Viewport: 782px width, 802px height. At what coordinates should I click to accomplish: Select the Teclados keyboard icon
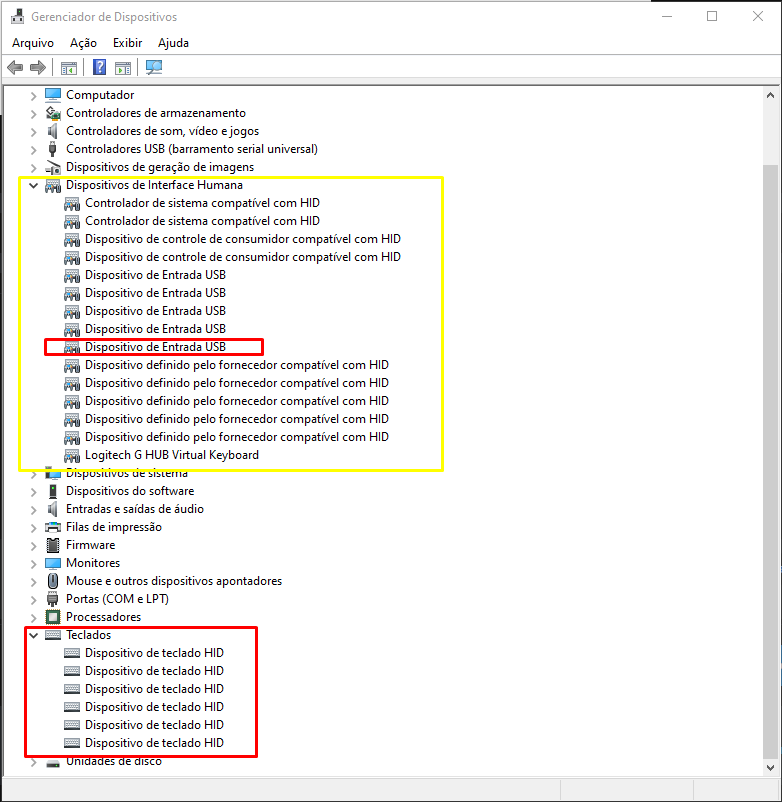[x=53, y=635]
